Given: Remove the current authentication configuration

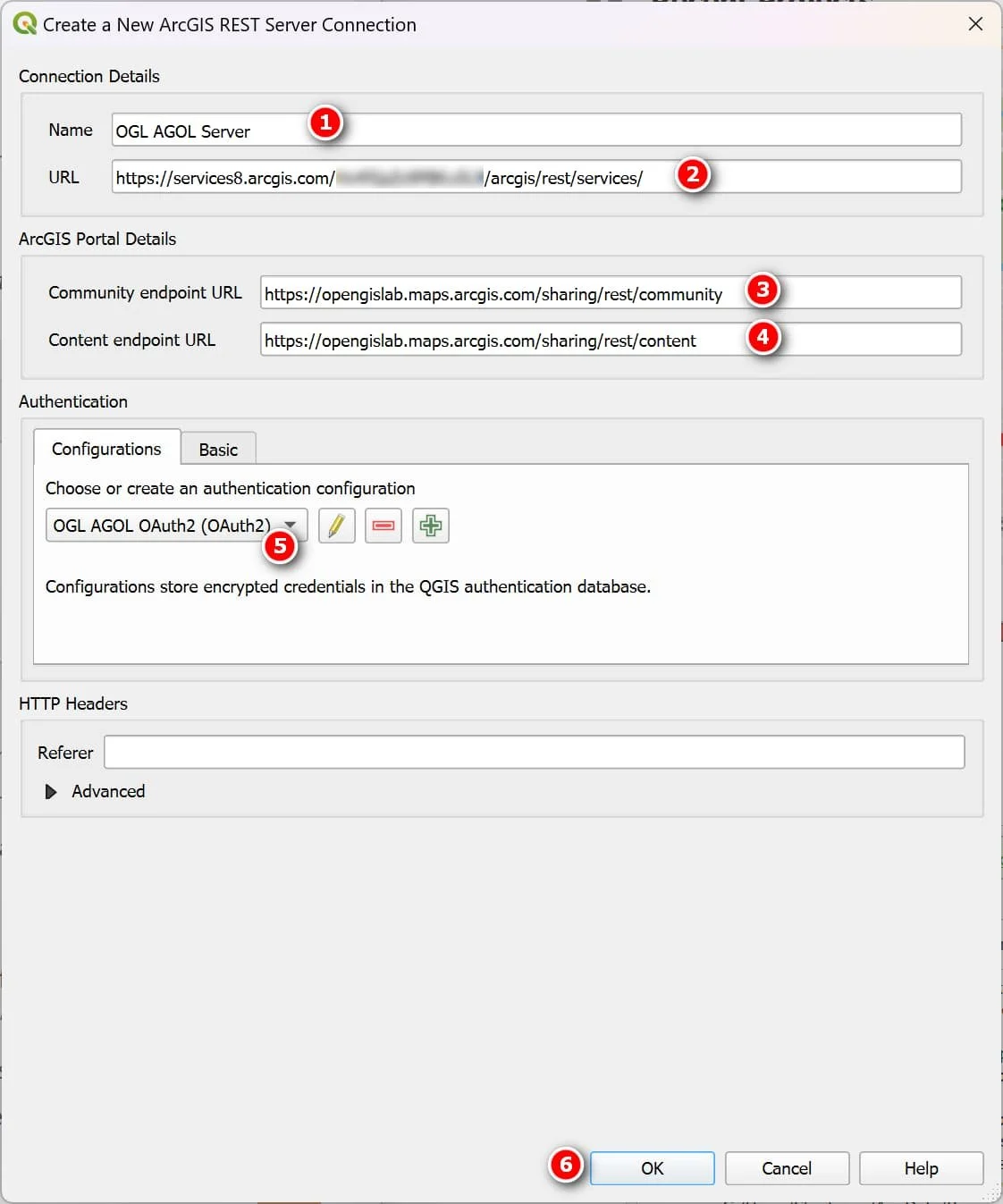Looking at the screenshot, I should pos(383,526).
